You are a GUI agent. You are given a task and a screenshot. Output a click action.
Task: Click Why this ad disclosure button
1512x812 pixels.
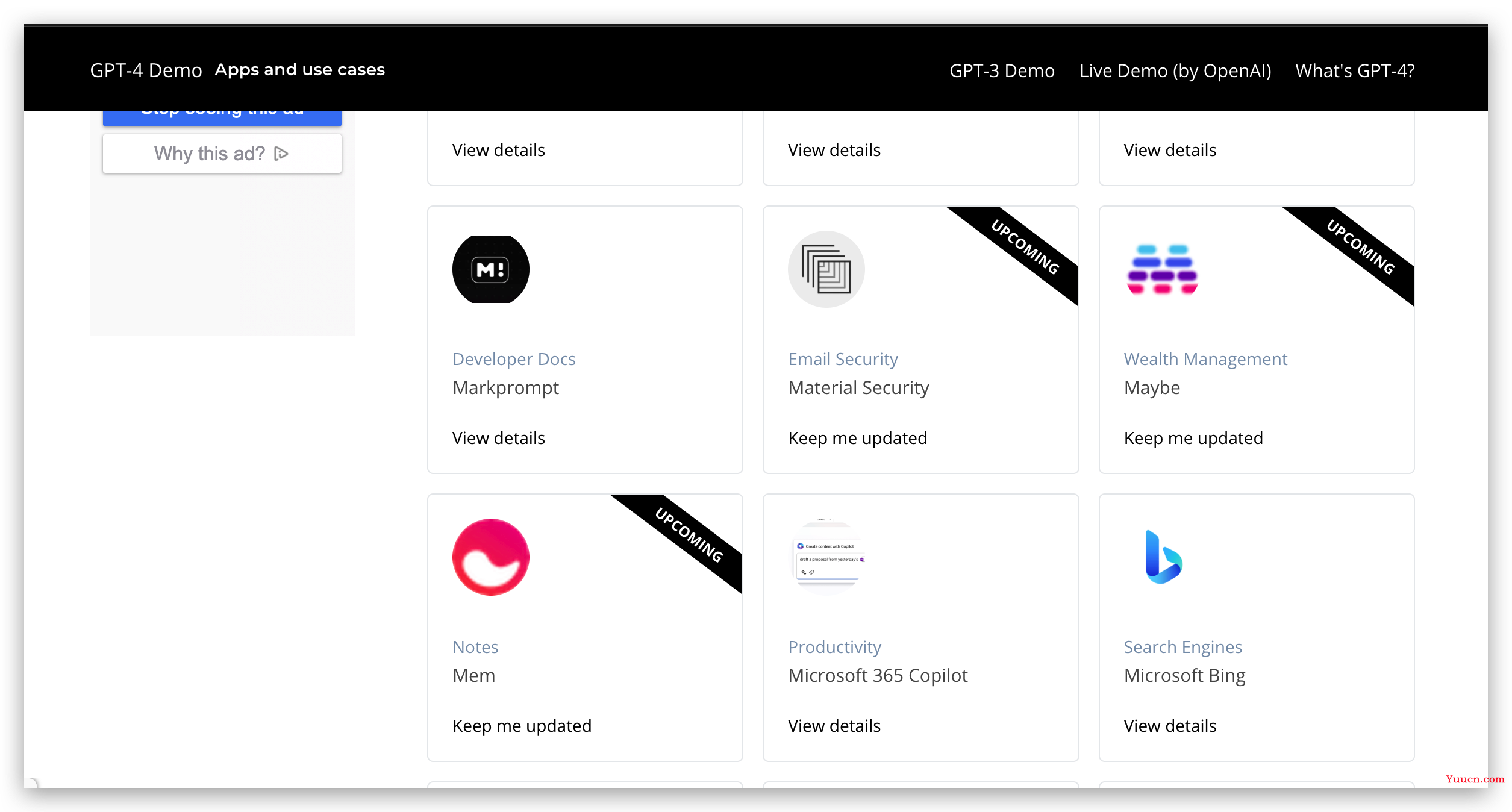280,154
